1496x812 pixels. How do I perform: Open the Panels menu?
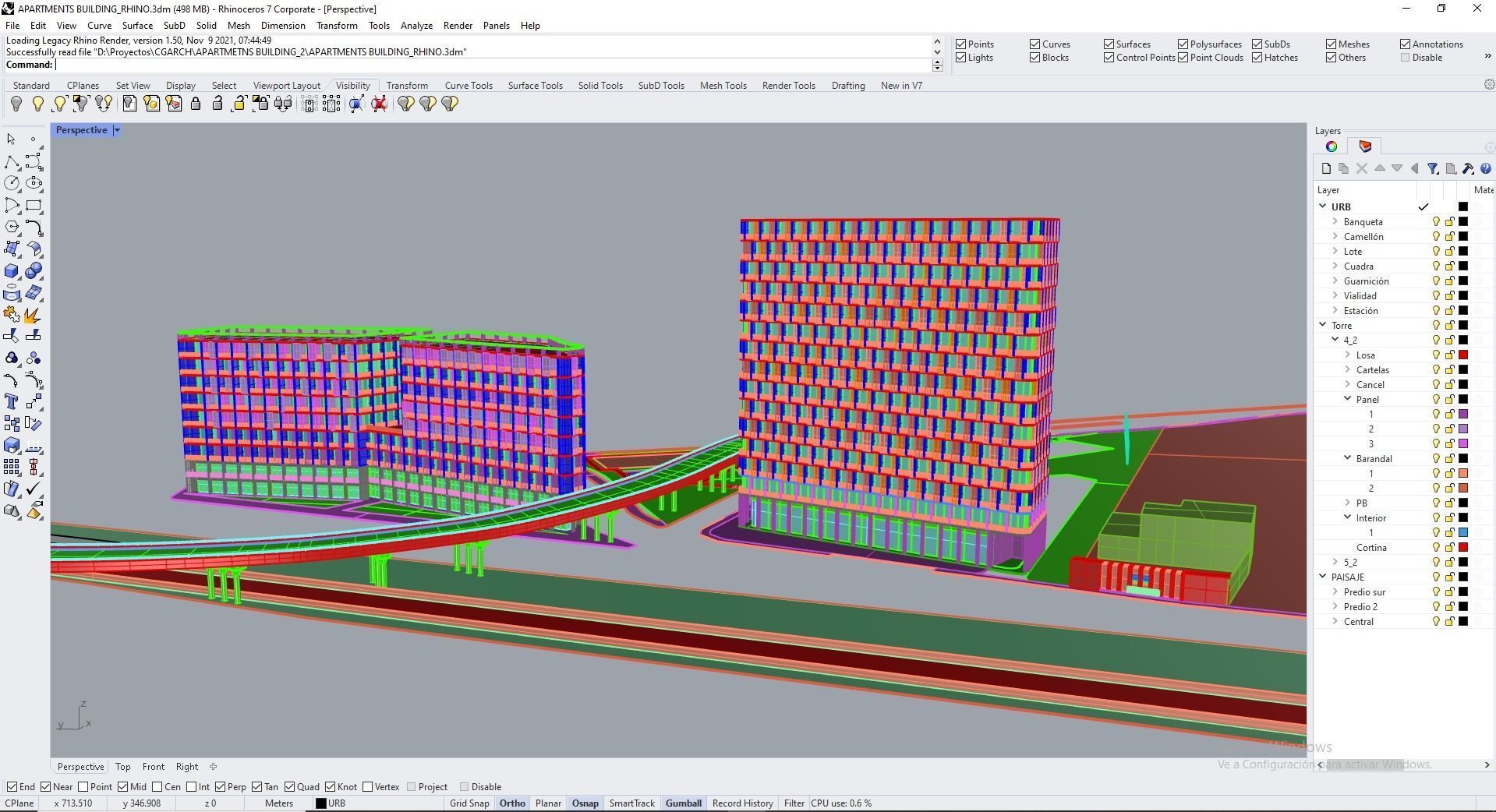coord(496,26)
